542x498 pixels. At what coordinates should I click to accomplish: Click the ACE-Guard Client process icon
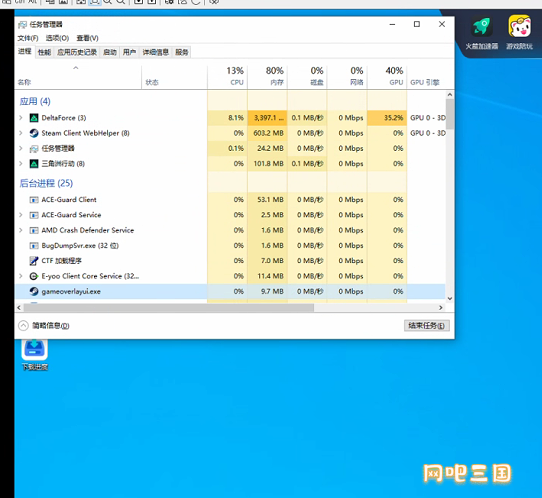(x=34, y=200)
